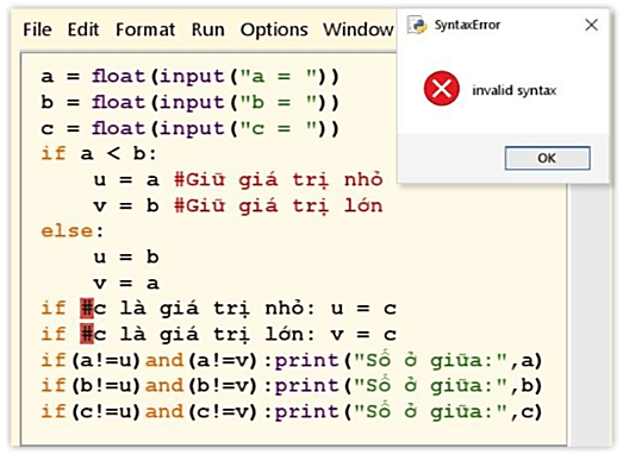Close the SyntaxError dialog with X
620x453 pixels.
pyautogui.click(x=591, y=24)
